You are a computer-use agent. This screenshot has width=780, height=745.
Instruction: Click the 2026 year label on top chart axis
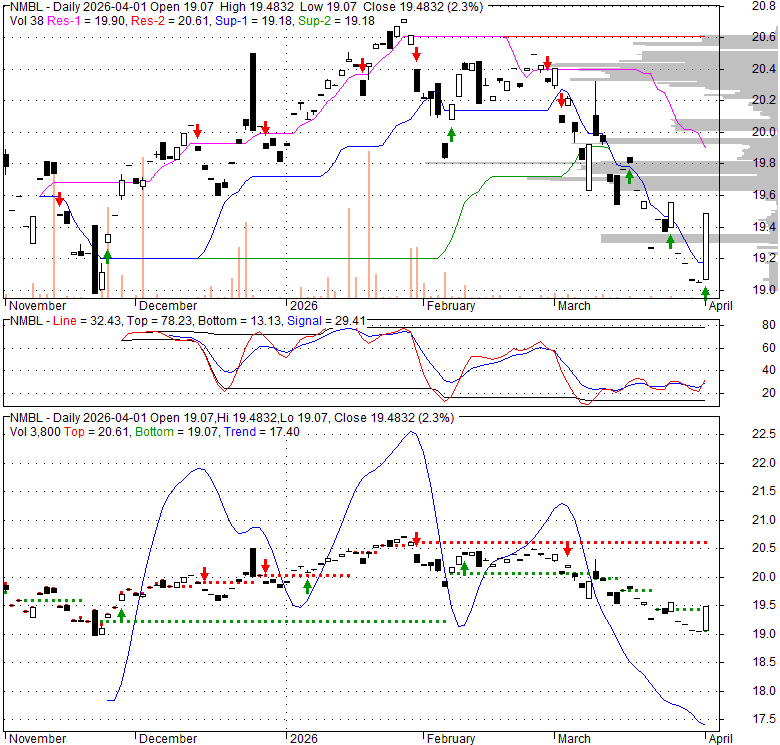[x=302, y=306]
